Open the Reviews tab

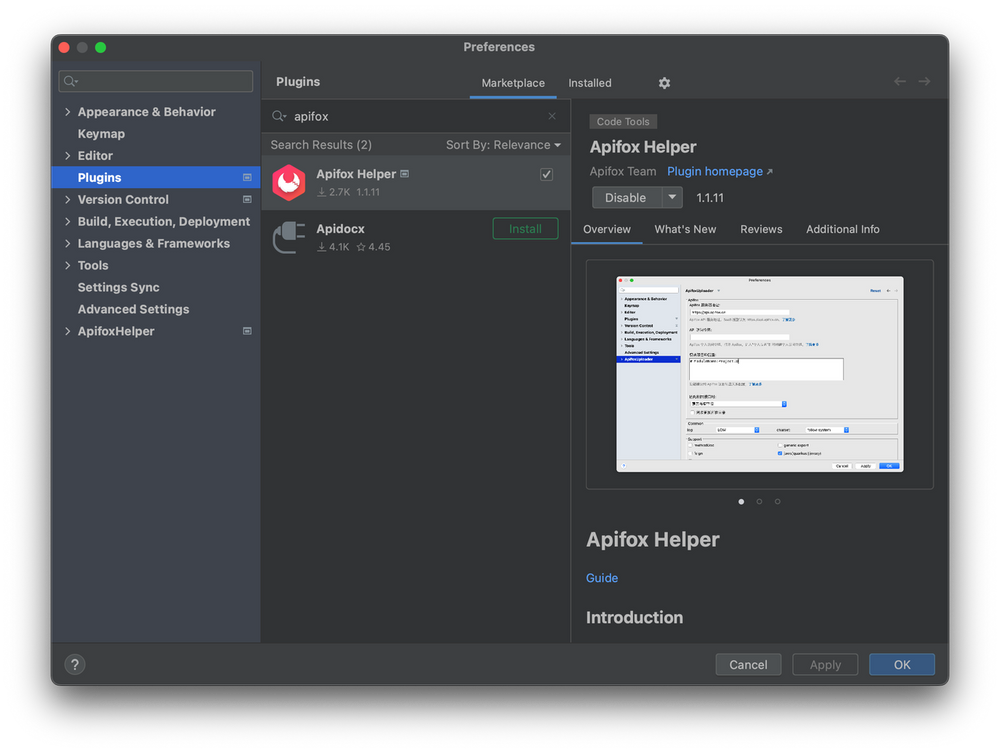click(761, 229)
